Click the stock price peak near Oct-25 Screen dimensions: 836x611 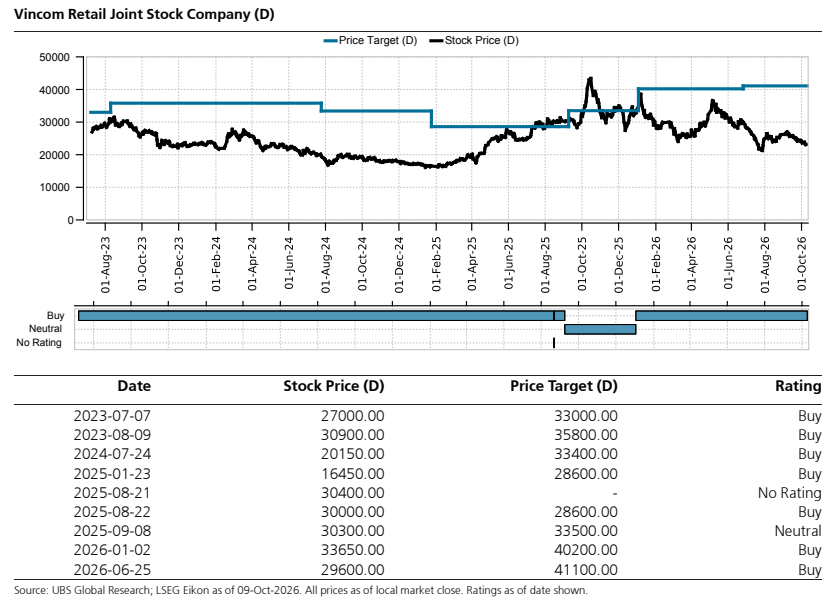pyautogui.click(x=590, y=79)
